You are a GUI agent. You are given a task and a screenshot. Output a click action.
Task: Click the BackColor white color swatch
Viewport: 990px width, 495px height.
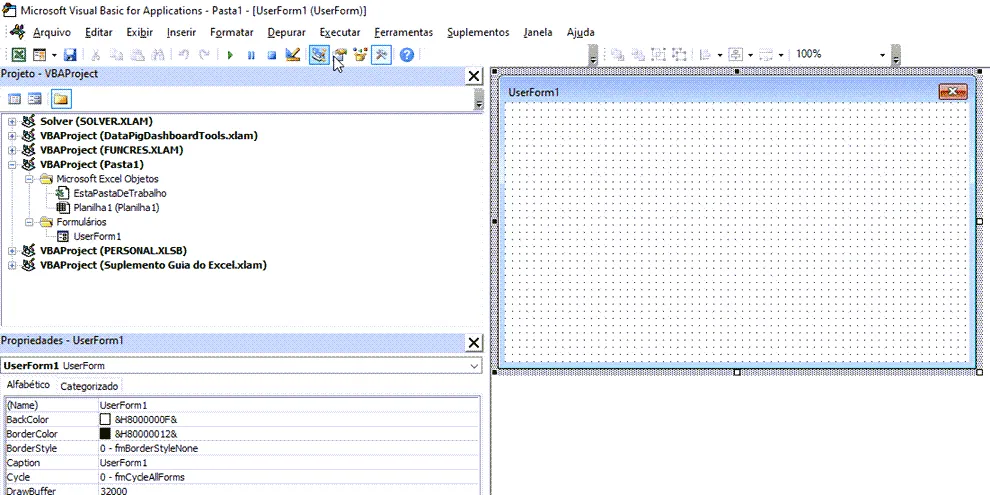pos(105,420)
